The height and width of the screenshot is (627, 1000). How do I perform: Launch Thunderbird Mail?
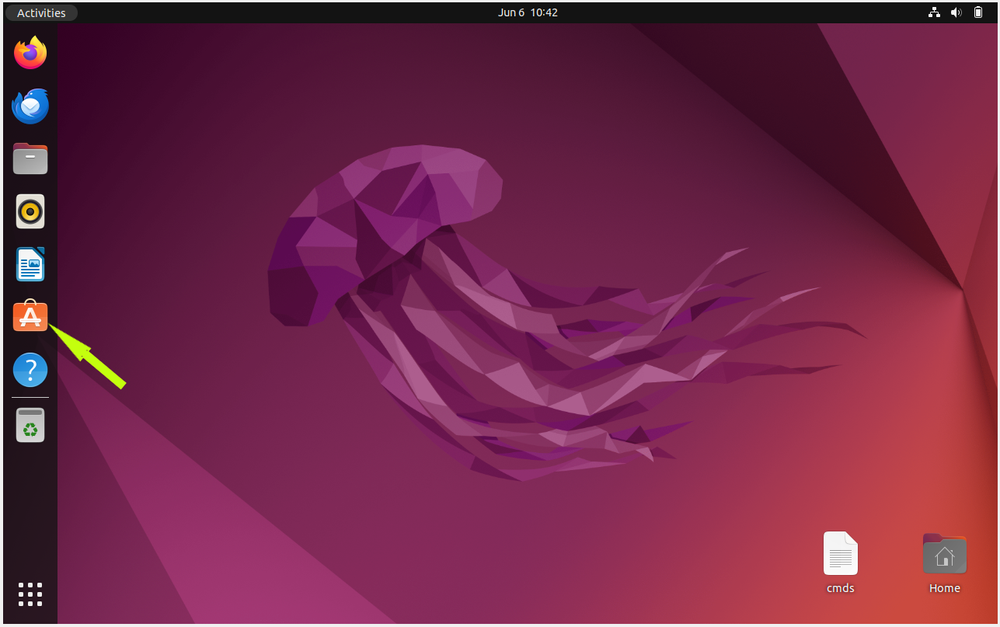point(30,106)
